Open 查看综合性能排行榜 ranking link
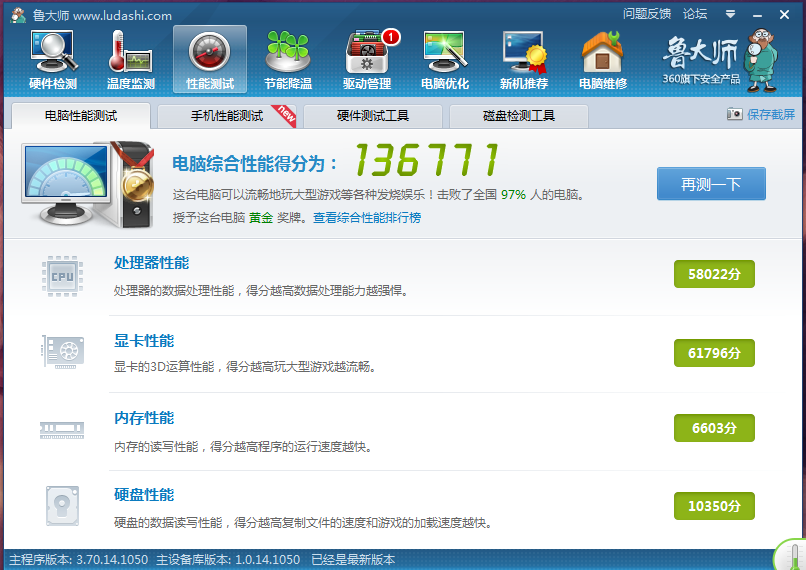The image size is (806, 570). tap(367, 217)
